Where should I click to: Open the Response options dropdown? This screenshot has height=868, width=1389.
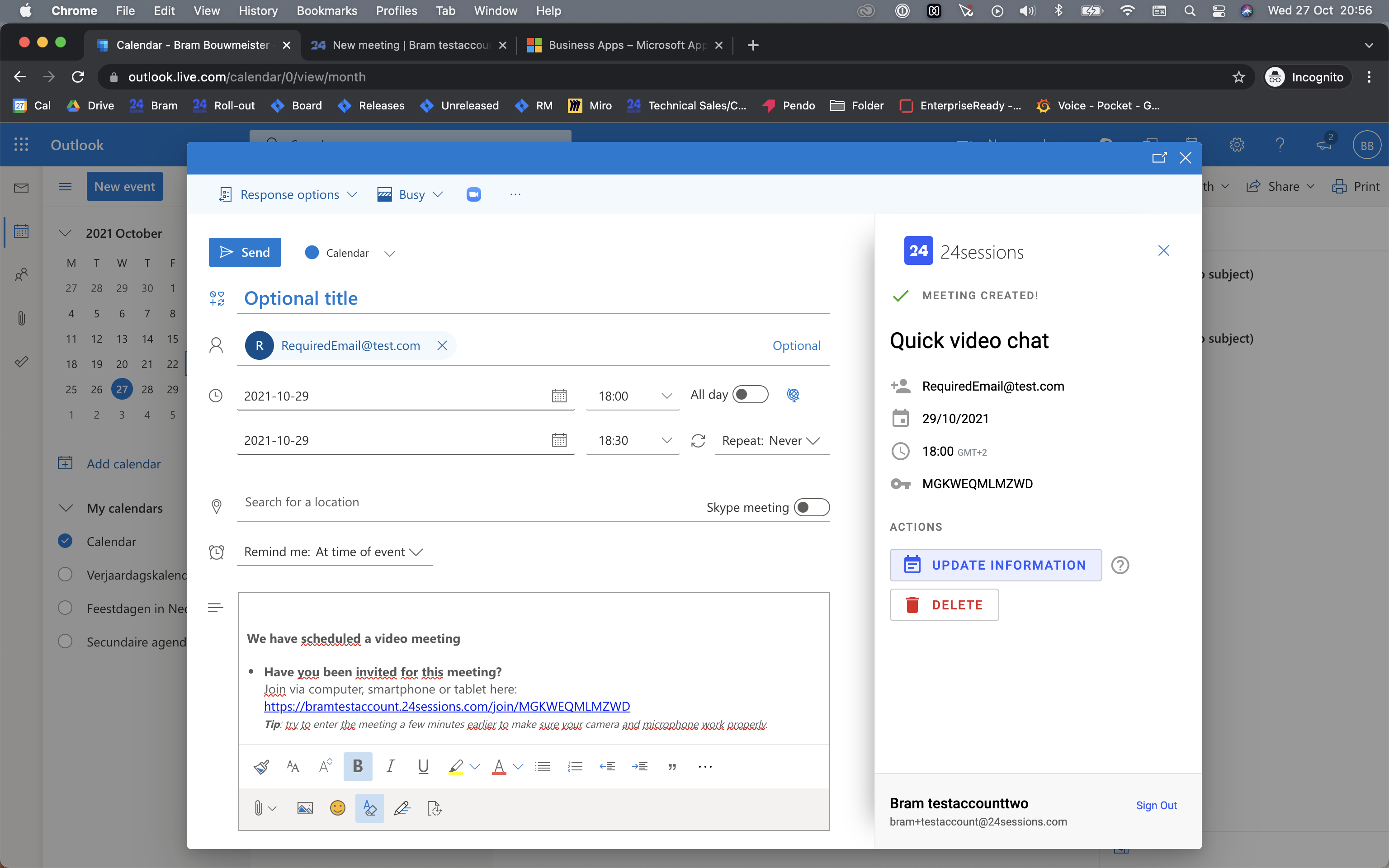(x=289, y=194)
